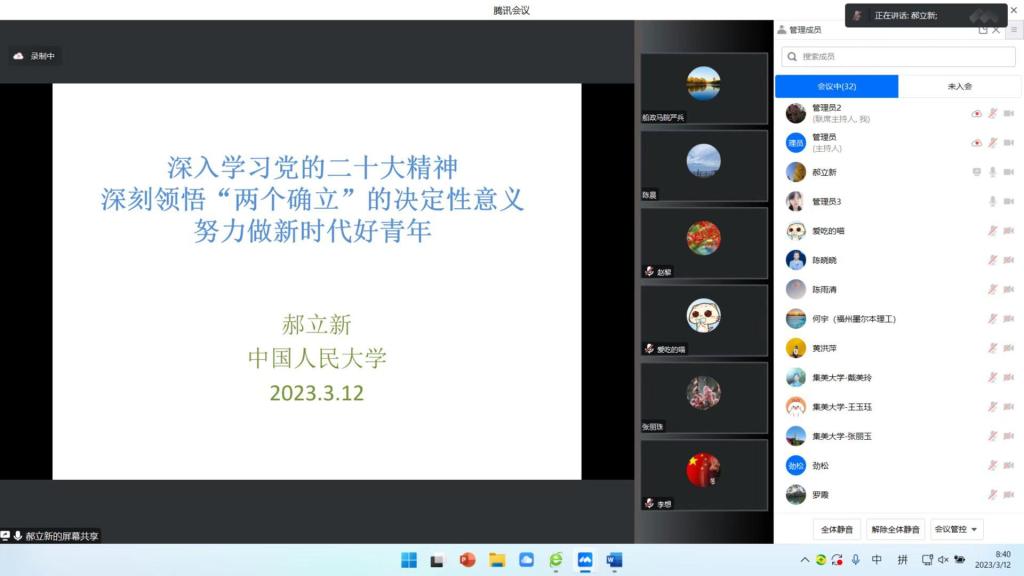1024x576 pixels.
Task: Expand hidden icons chevron in system tray
Action: [803, 562]
